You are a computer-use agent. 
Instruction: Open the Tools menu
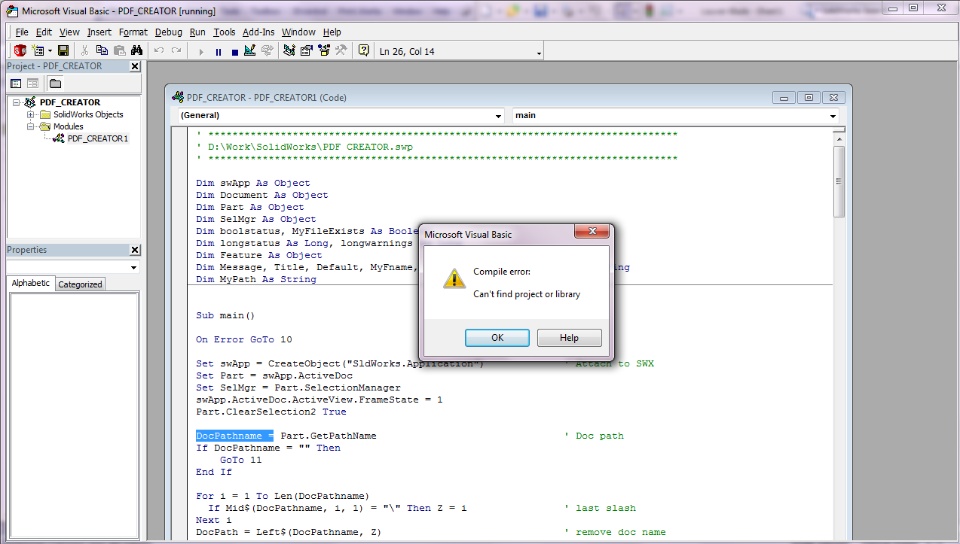(224, 32)
